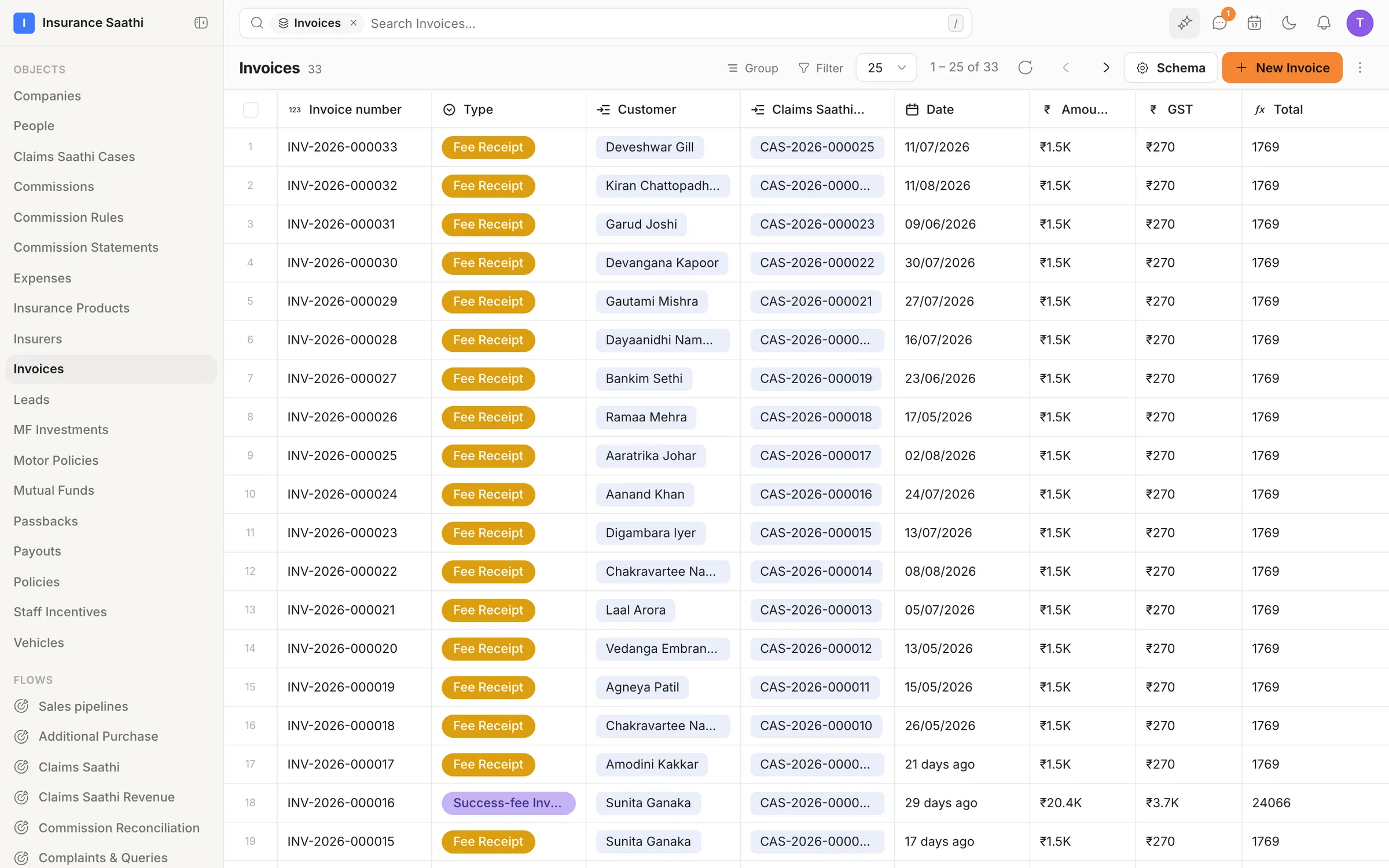Open the AI assistant sparkle icon
Image resolution: width=1389 pixels, height=868 pixels.
click(x=1184, y=23)
